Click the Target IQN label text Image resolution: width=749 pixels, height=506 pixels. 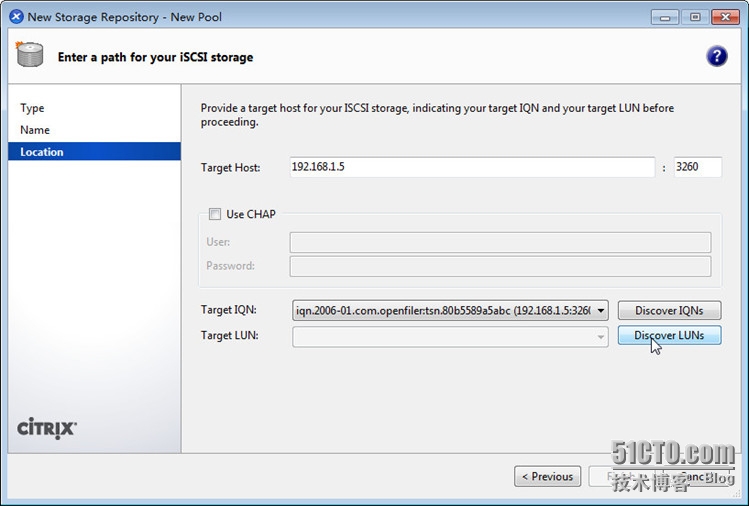click(x=228, y=310)
